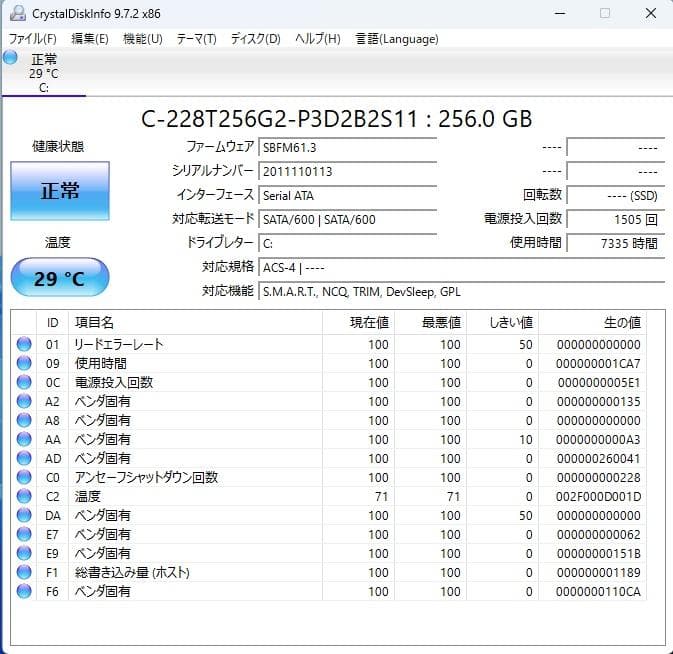Click the status orb for ID E9 row

(x=24, y=553)
